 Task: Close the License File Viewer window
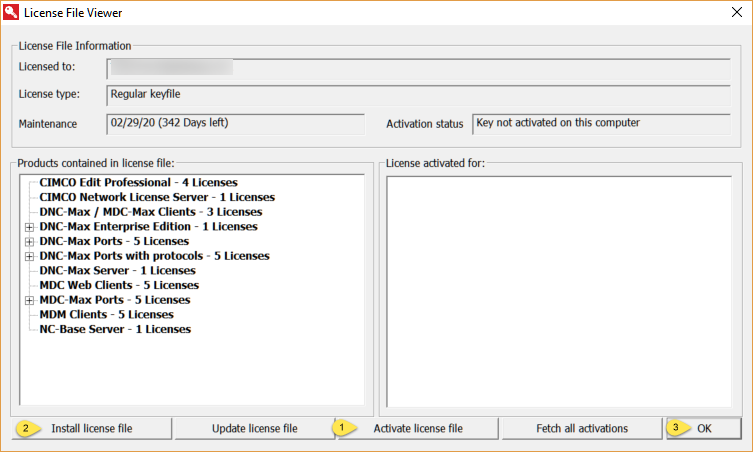click(737, 12)
